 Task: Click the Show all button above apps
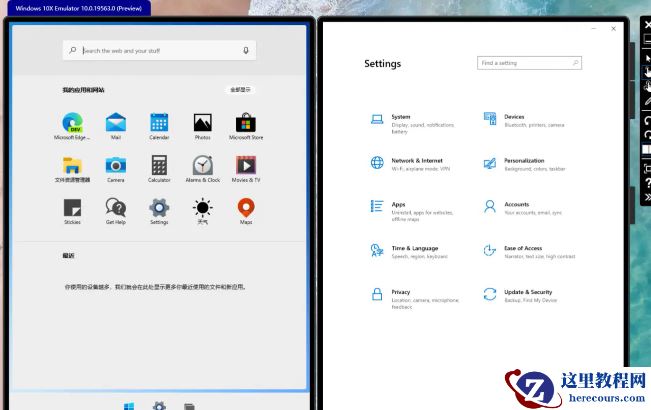pyautogui.click(x=240, y=90)
